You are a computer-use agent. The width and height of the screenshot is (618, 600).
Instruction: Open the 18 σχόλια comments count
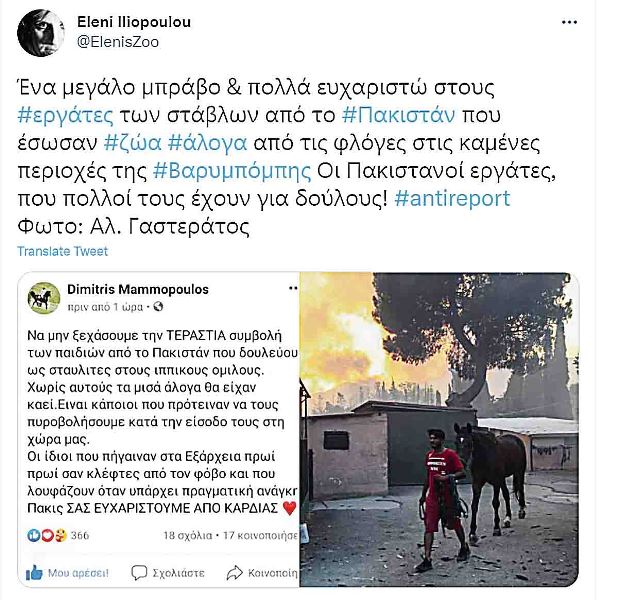(x=188, y=535)
